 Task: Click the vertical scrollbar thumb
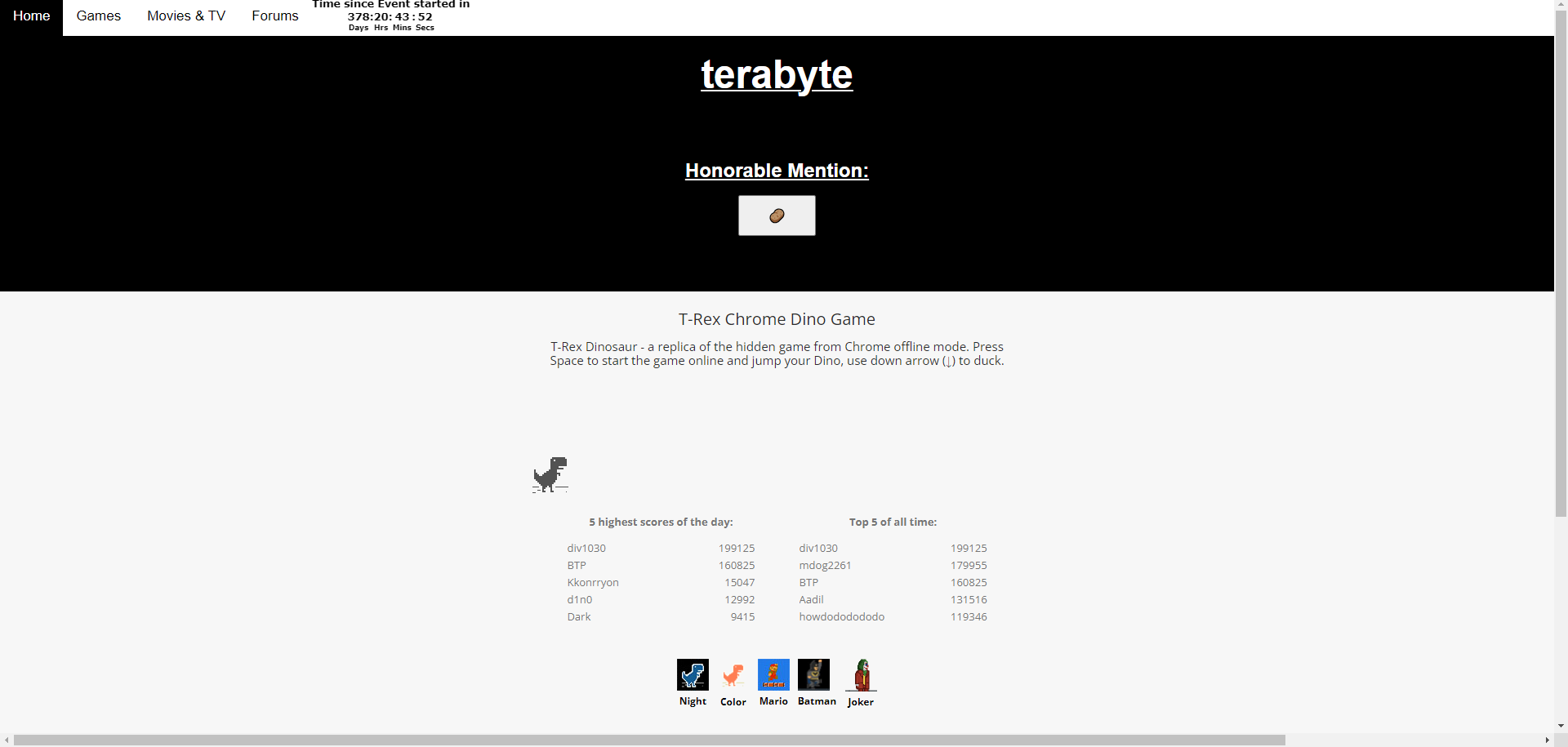[1561, 263]
